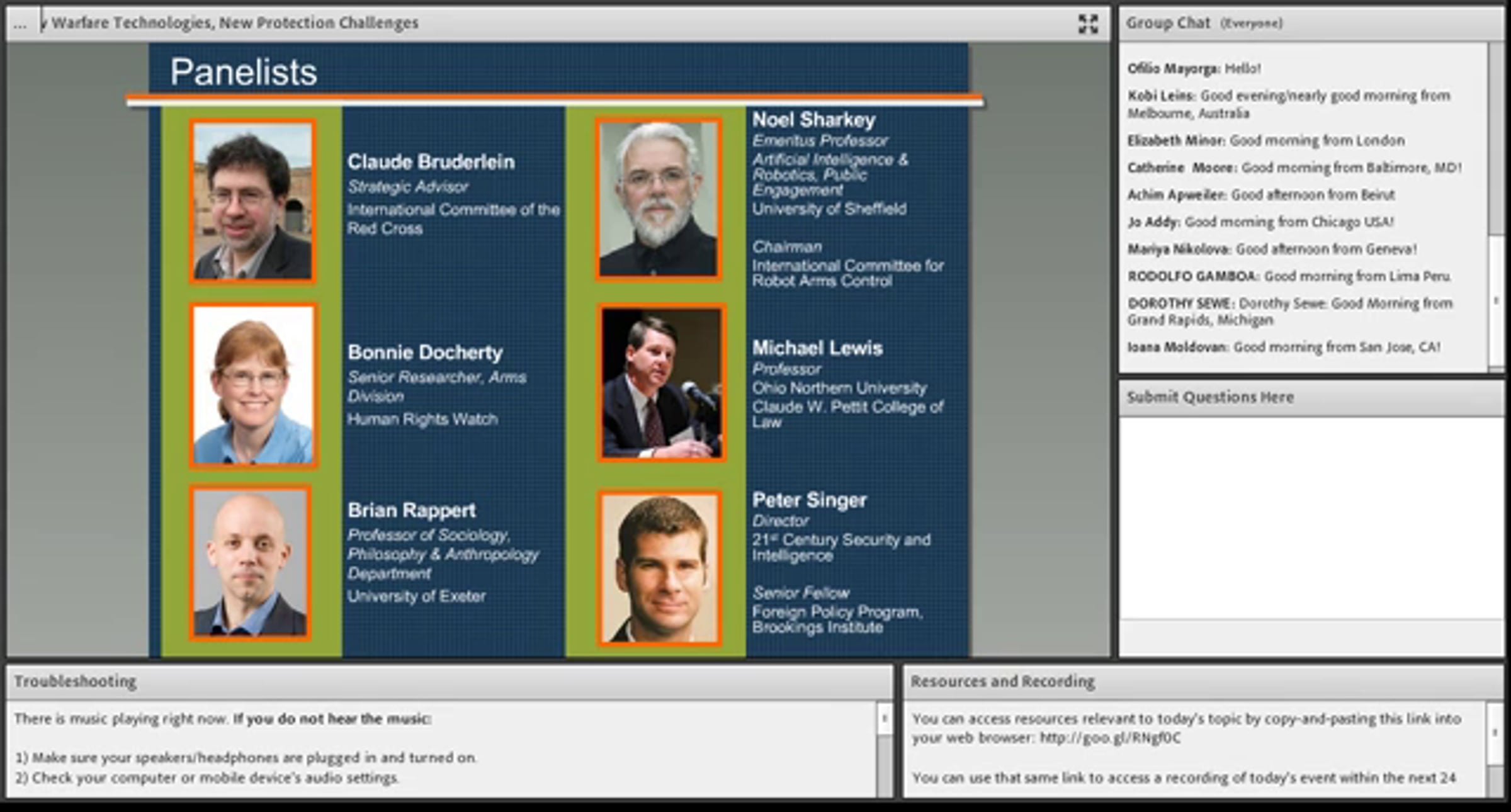Select Bonnie Docherty's photo
1511x812 pixels.
[x=254, y=385]
